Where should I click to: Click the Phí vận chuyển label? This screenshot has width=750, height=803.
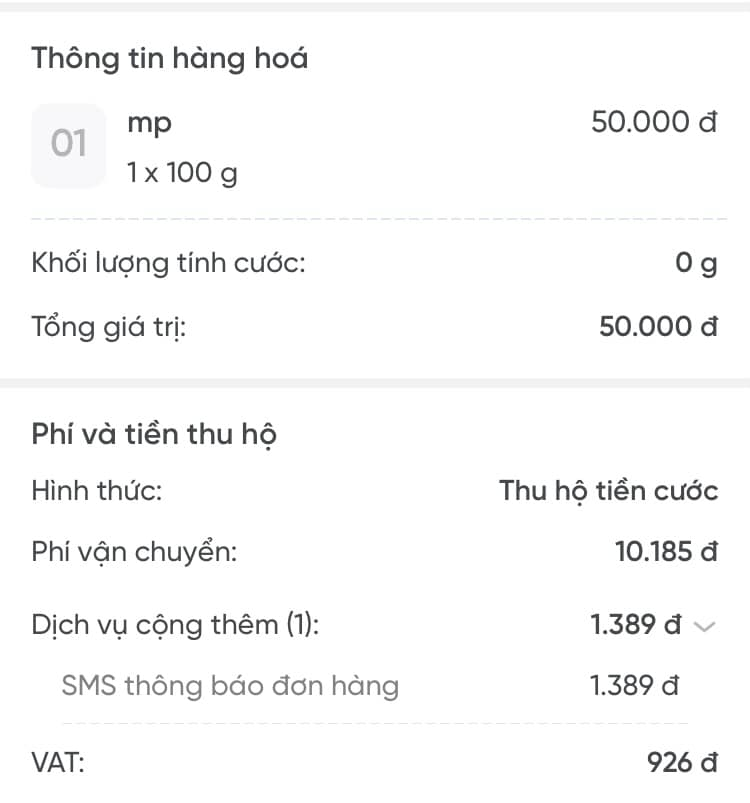(x=134, y=551)
